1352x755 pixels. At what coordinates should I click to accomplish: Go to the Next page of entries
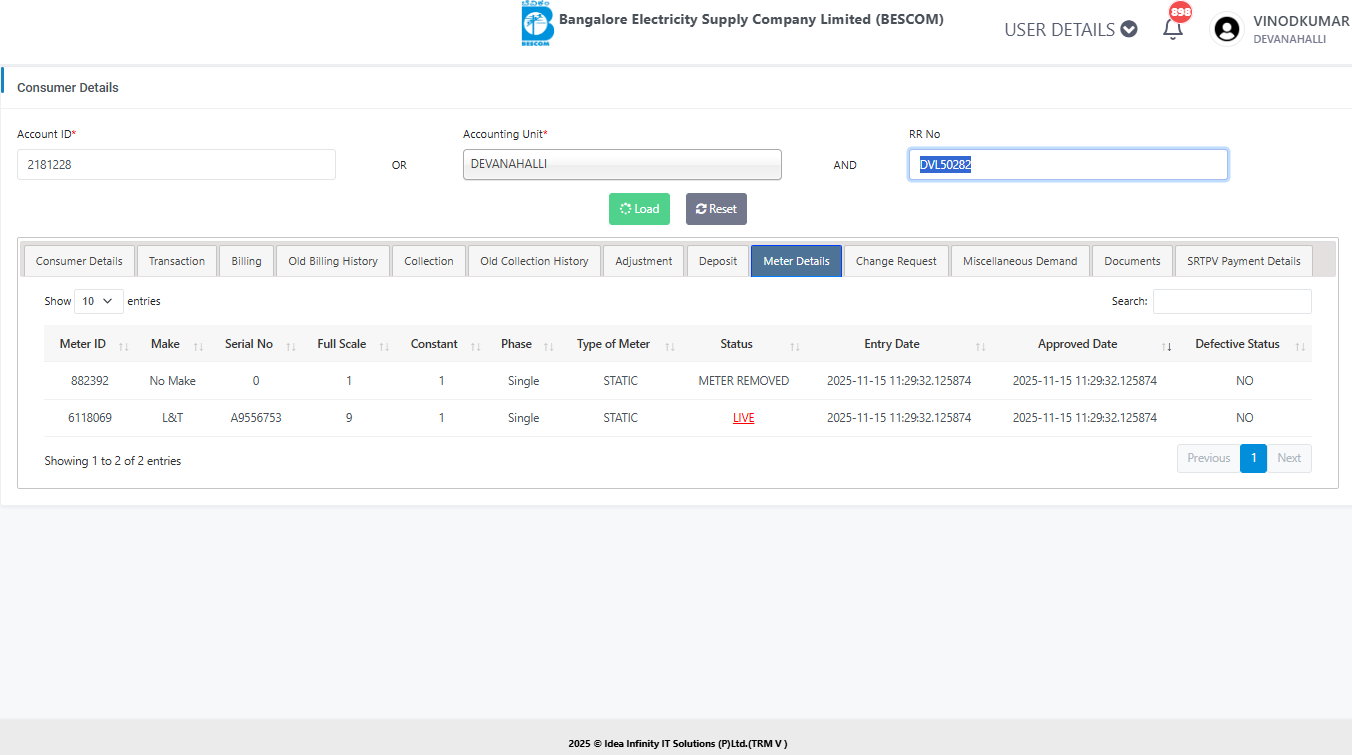point(1289,458)
